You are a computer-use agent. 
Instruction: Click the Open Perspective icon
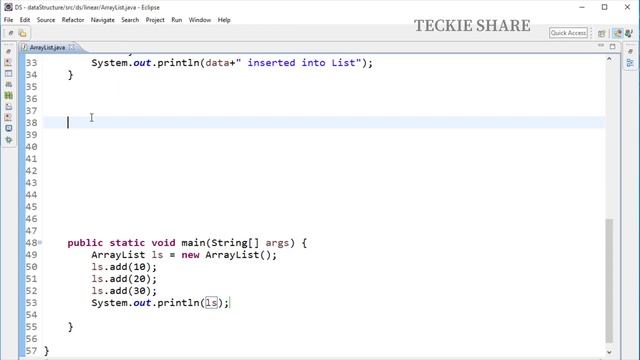click(x=602, y=33)
